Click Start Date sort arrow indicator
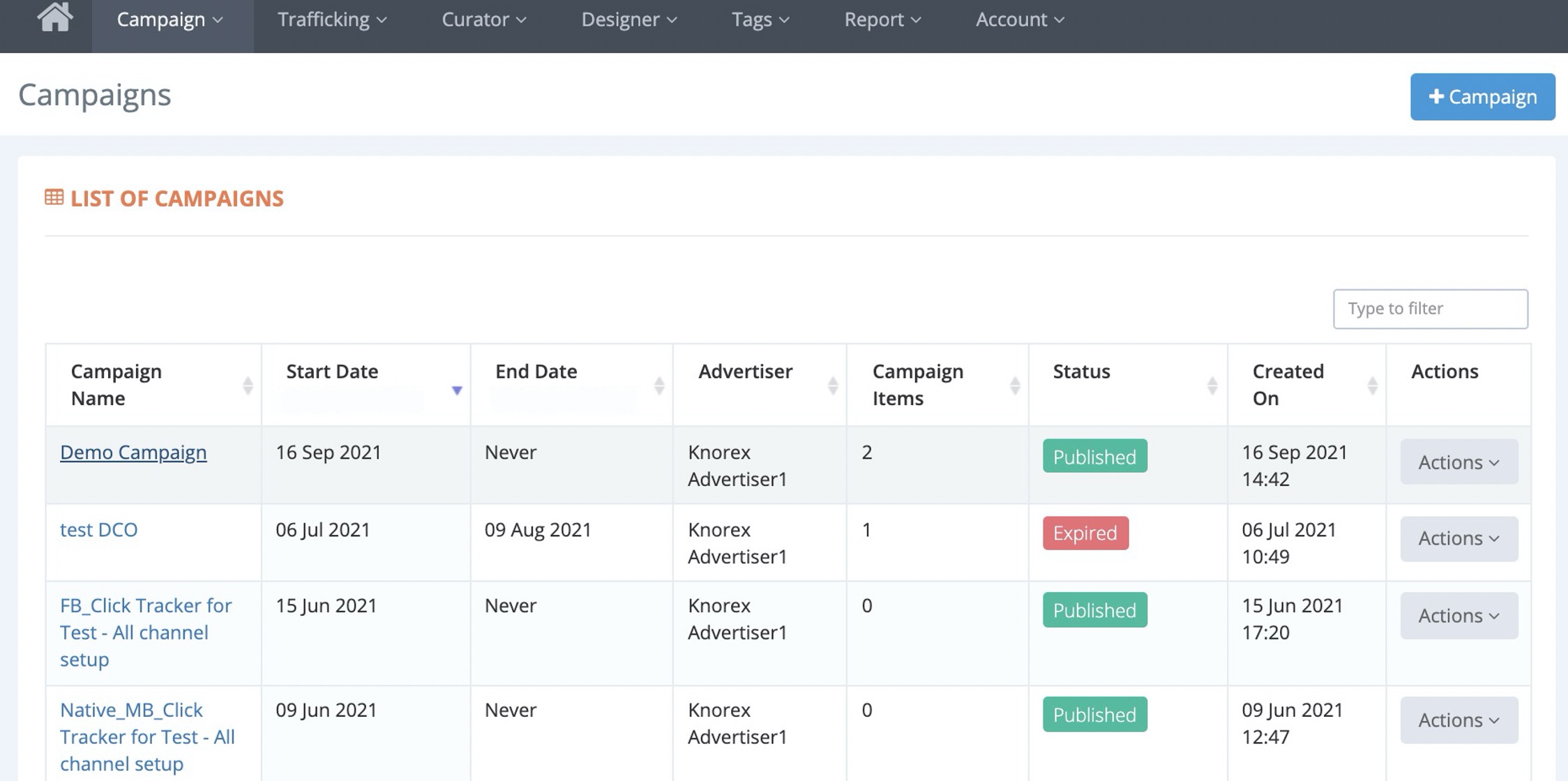This screenshot has height=781, width=1568. [x=457, y=390]
